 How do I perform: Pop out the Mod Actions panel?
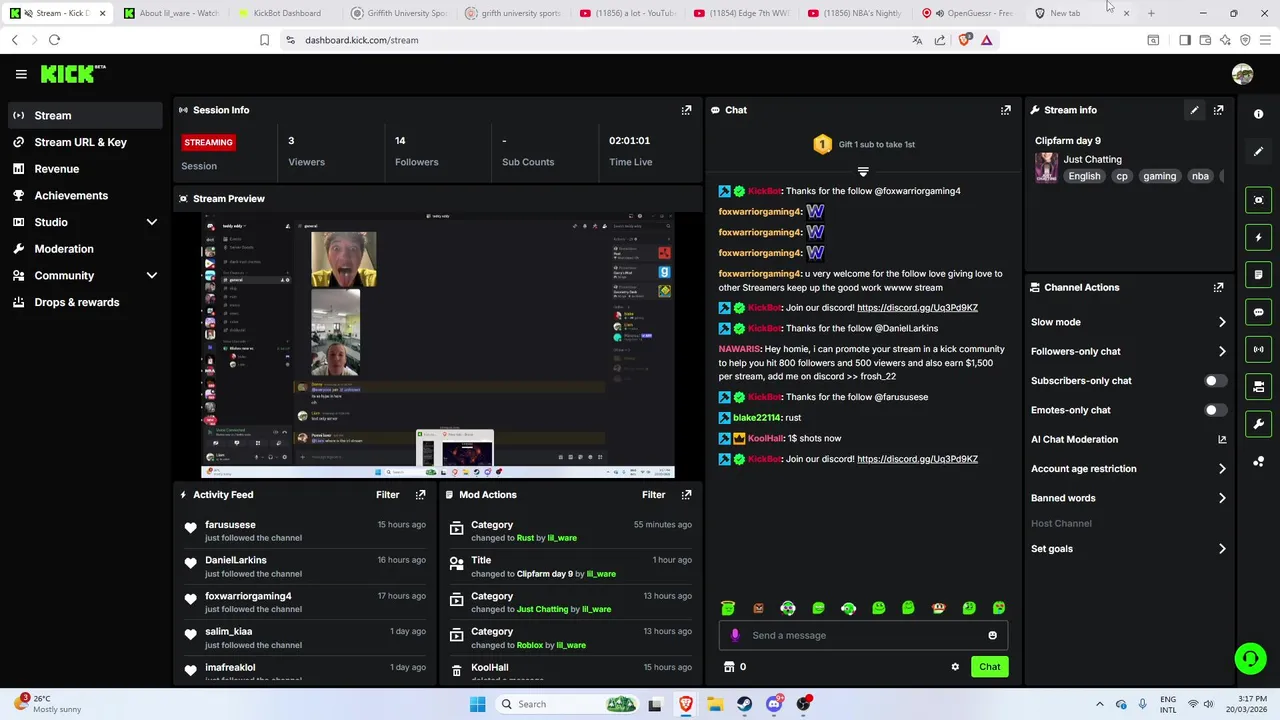(x=686, y=495)
